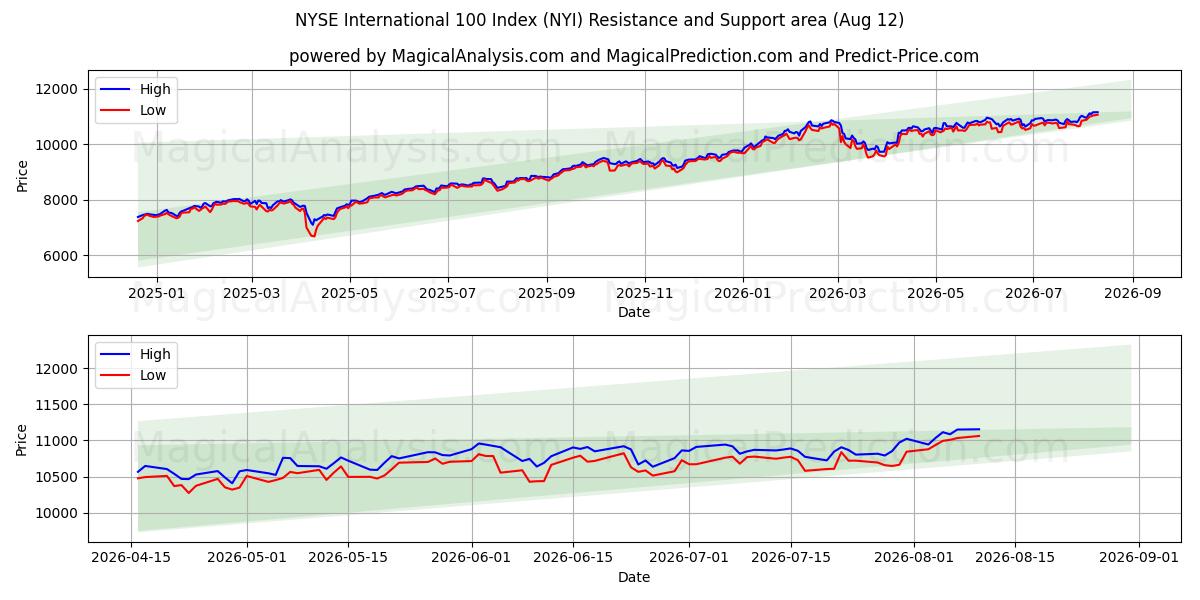Click the 10000 tick label on the top chart
The height and width of the screenshot is (600, 1200).
(57, 145)
